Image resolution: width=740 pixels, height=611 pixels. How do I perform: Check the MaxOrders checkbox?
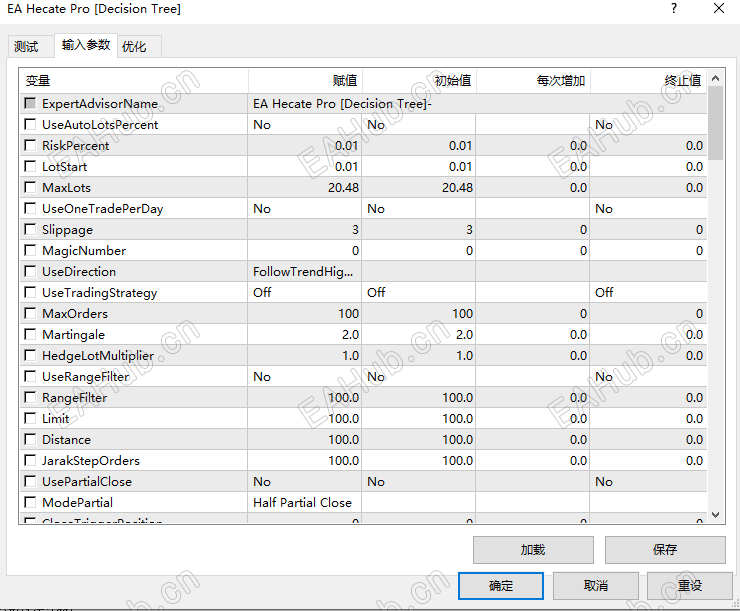point(30,313)
